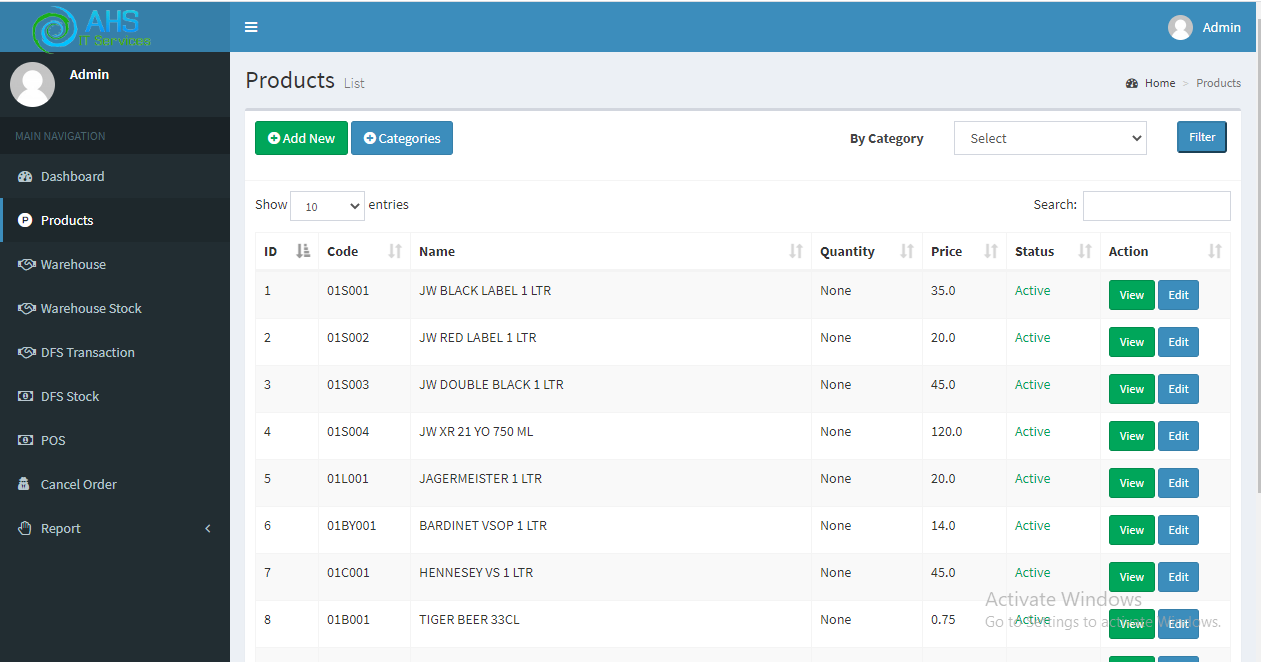Expand the Report submenu chevron
This screenshot has height=662, width=1261.
pyautogui.click(x=208, y=529)
